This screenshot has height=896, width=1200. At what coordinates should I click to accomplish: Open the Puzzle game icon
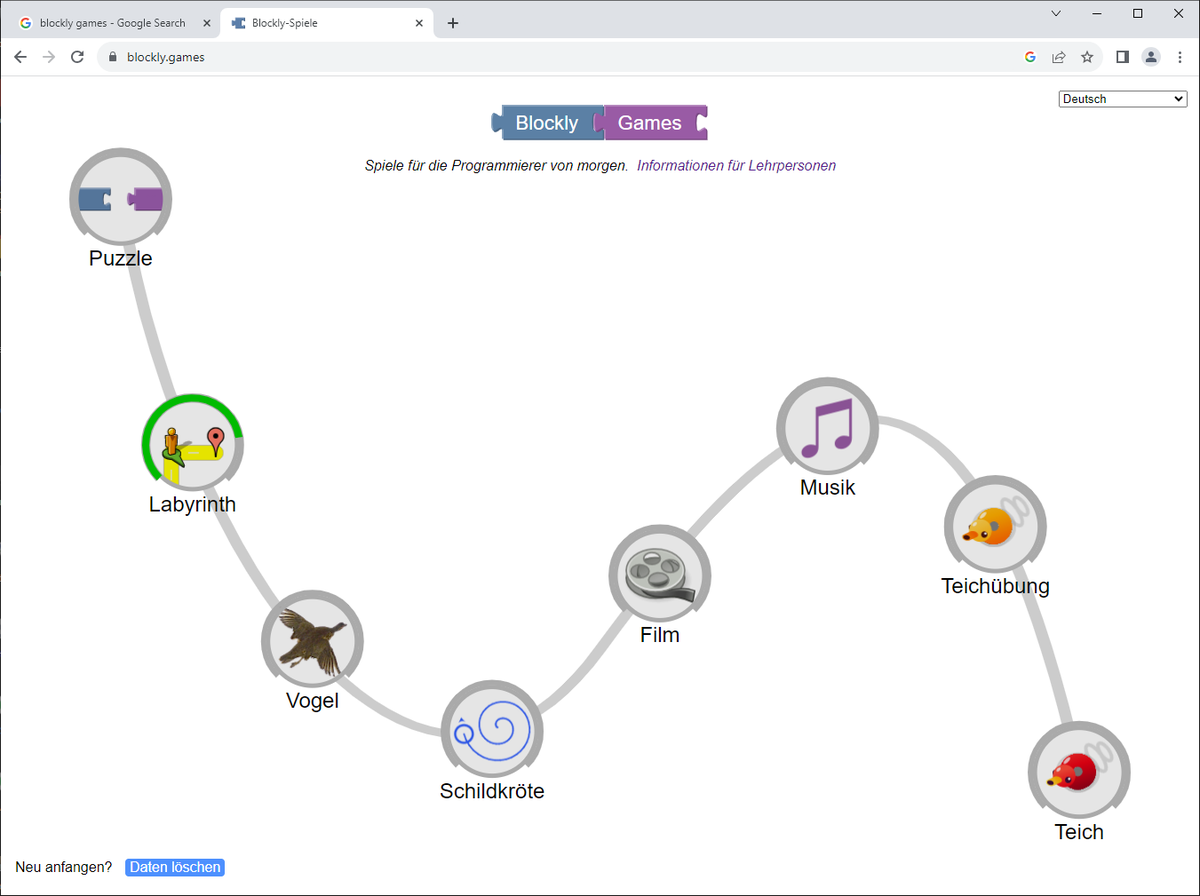(120, 198)
